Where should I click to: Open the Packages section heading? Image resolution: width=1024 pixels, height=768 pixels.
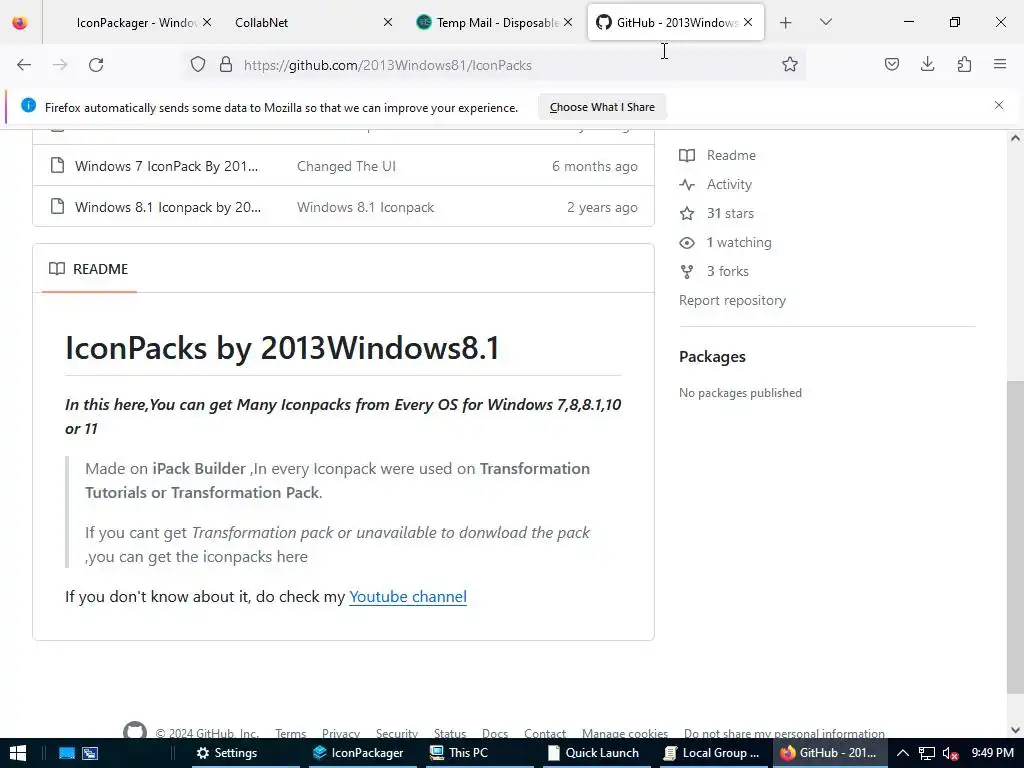pos(712,357)
